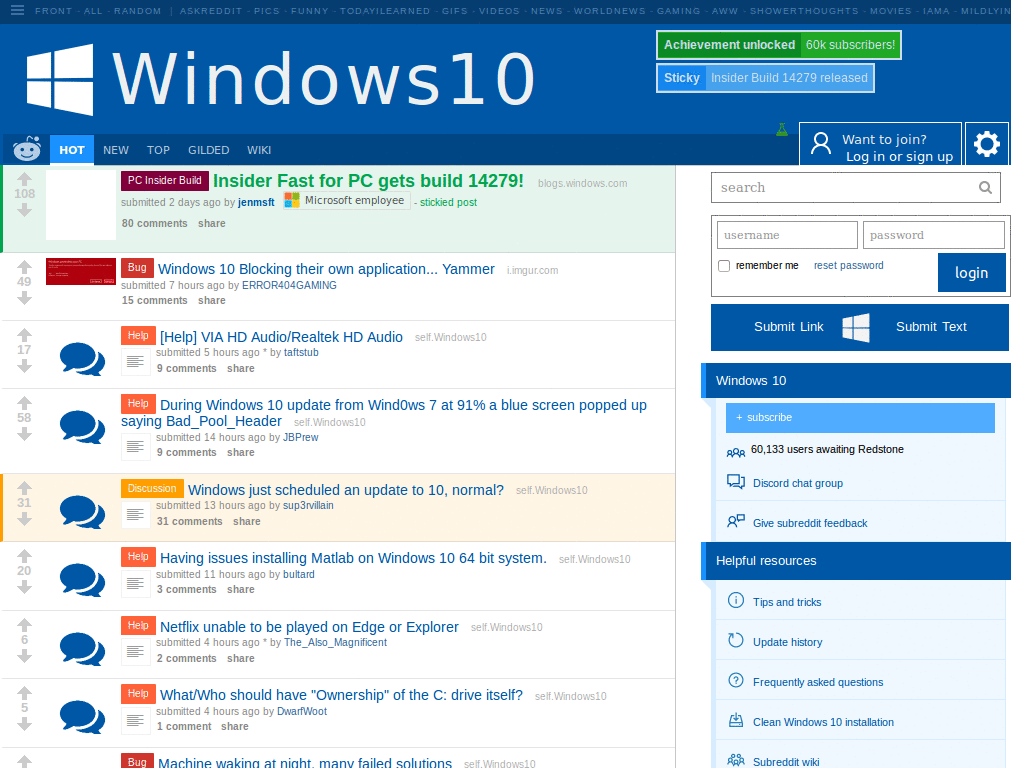
Task: Click the Reddit alien logo icon
Action: click(x=27, y=149)
